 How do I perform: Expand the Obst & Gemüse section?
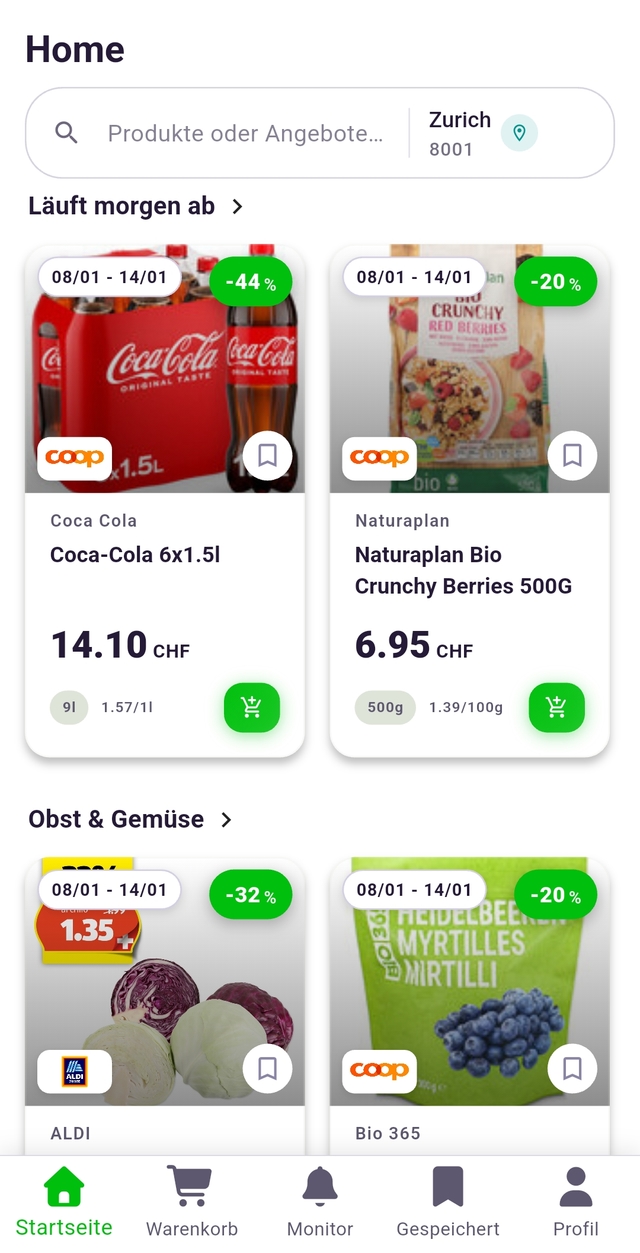(226, 820)
